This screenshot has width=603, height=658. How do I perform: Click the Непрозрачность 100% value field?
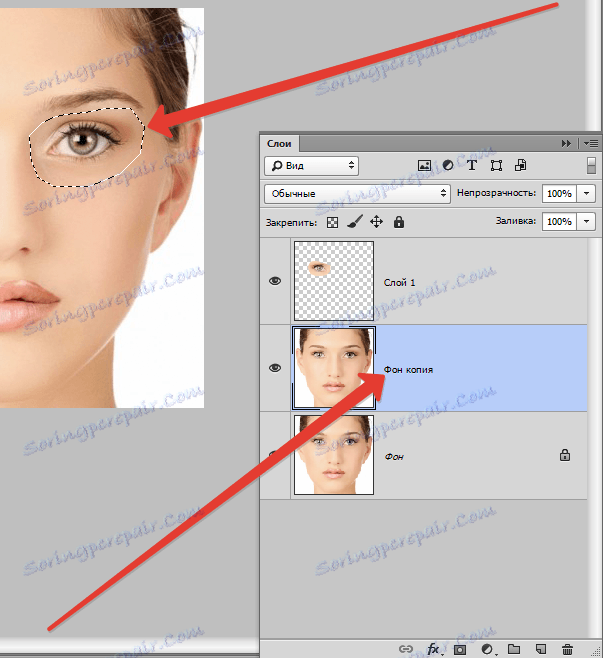tap(559, 193)
